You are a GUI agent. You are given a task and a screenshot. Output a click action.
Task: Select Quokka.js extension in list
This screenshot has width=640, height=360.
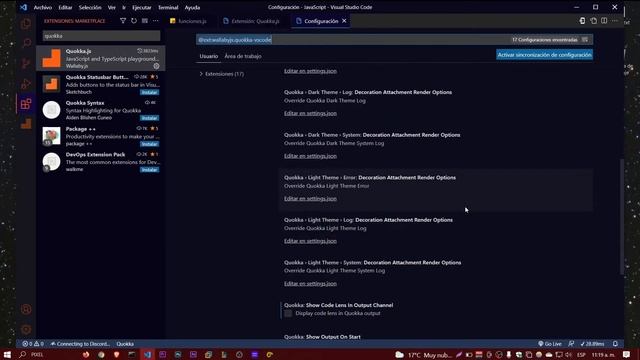point(101,58)
